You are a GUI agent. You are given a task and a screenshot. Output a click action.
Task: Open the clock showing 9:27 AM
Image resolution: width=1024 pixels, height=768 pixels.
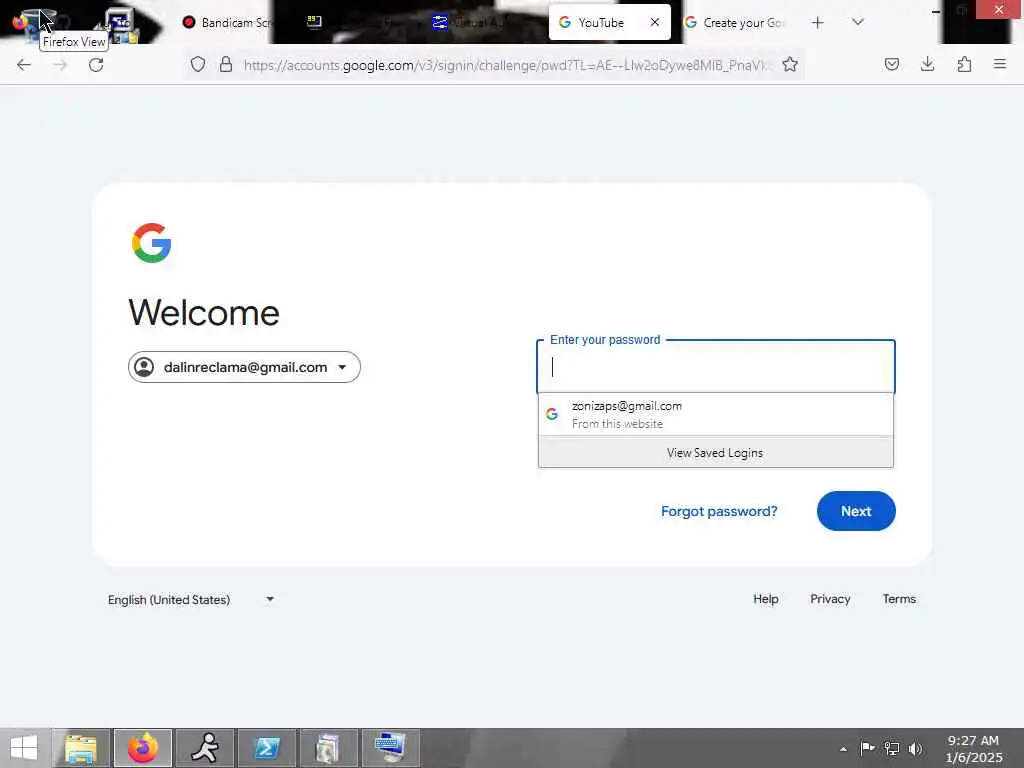point(973,748)
